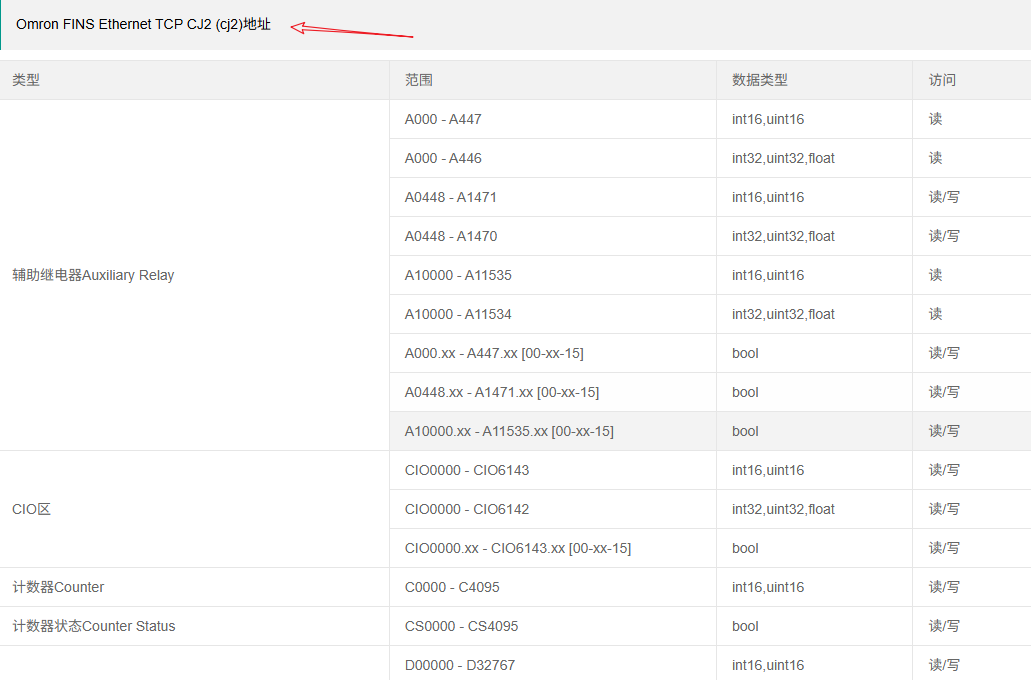
Task: Click 'bool' in the A000.xx - A447.xx row
Action: tap(745, 353)
